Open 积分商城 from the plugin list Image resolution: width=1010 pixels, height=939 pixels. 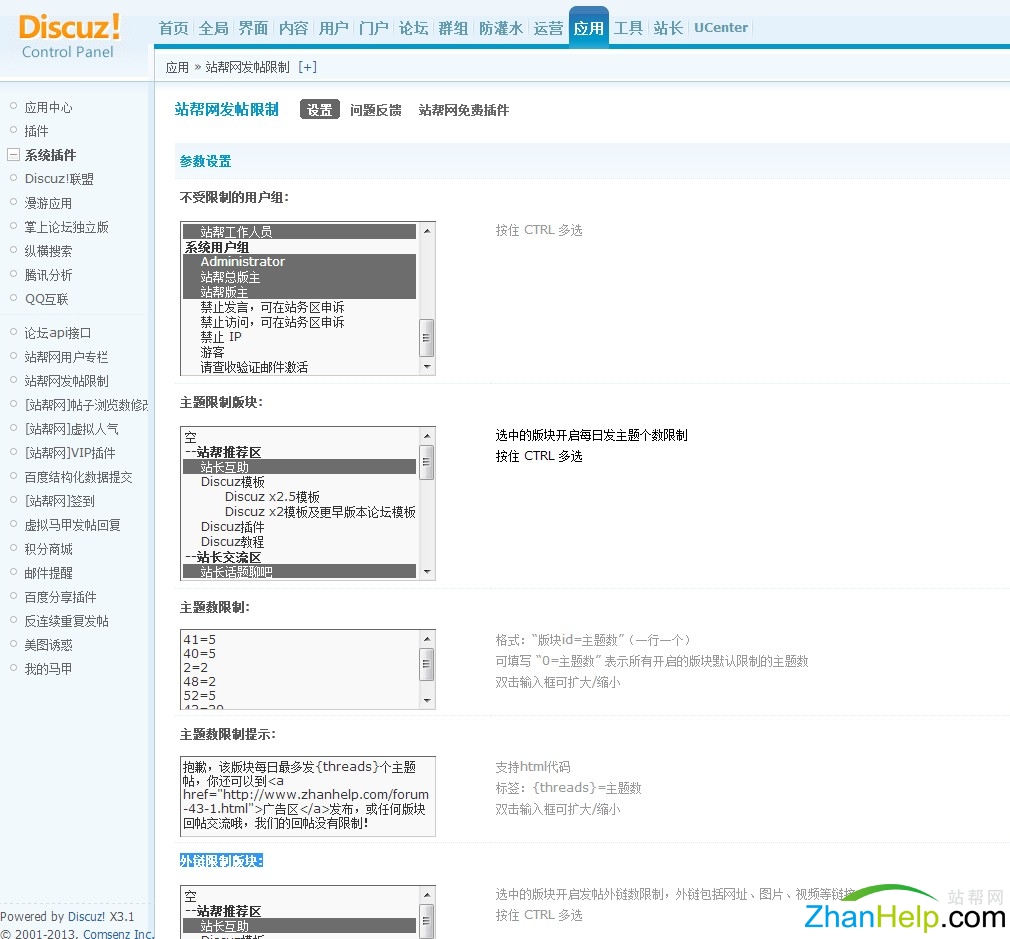click(x=47, y=549)
